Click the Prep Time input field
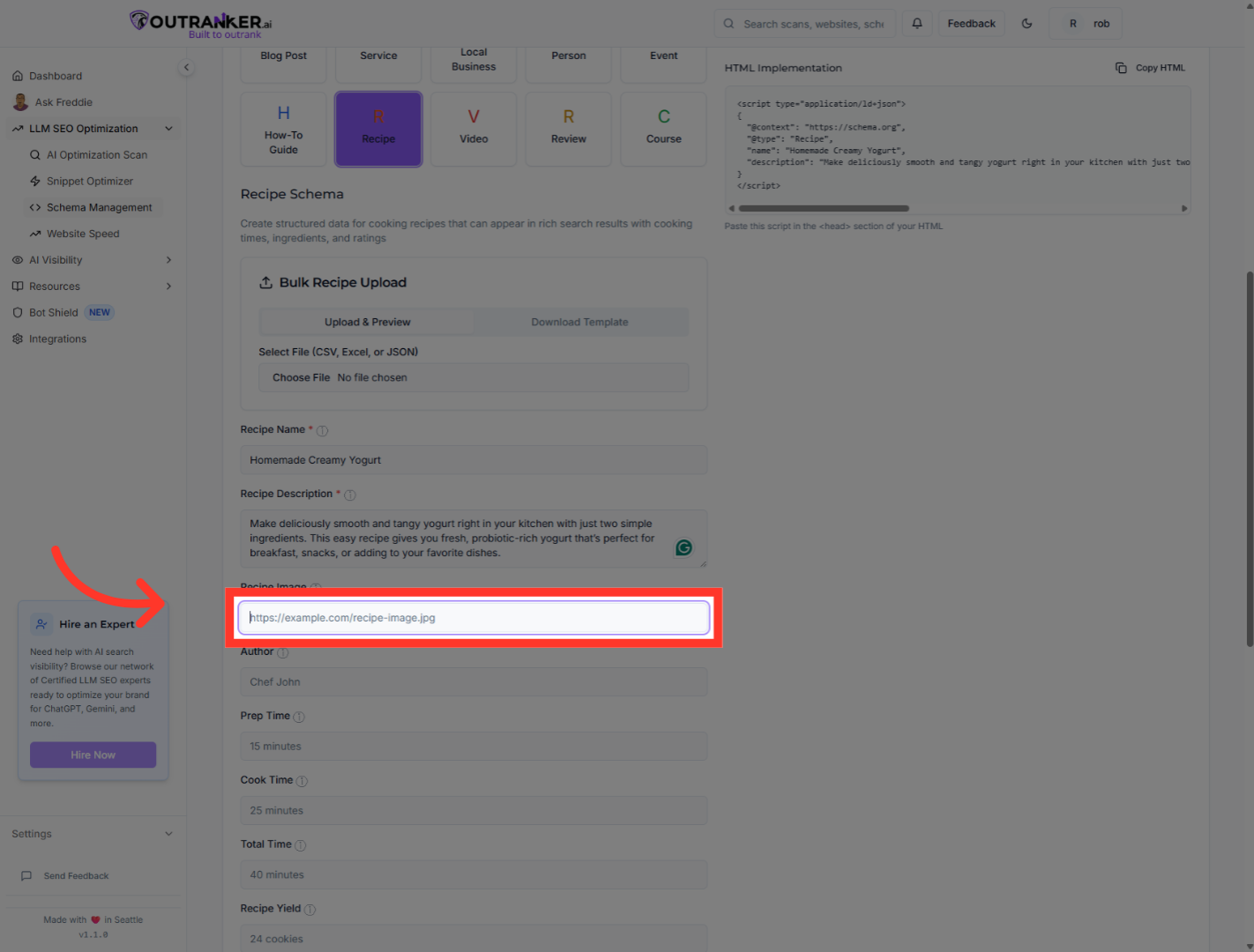Viewport: 1254px width, 952px height. click(474, 747)
